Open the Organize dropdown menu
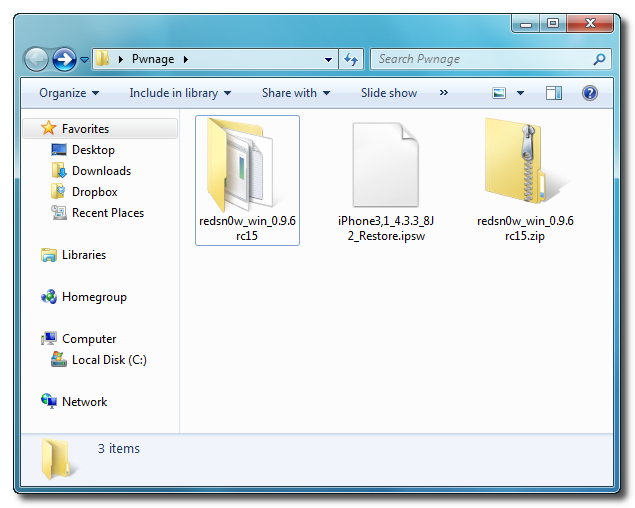635x508 pixels. tap(69, 93)
